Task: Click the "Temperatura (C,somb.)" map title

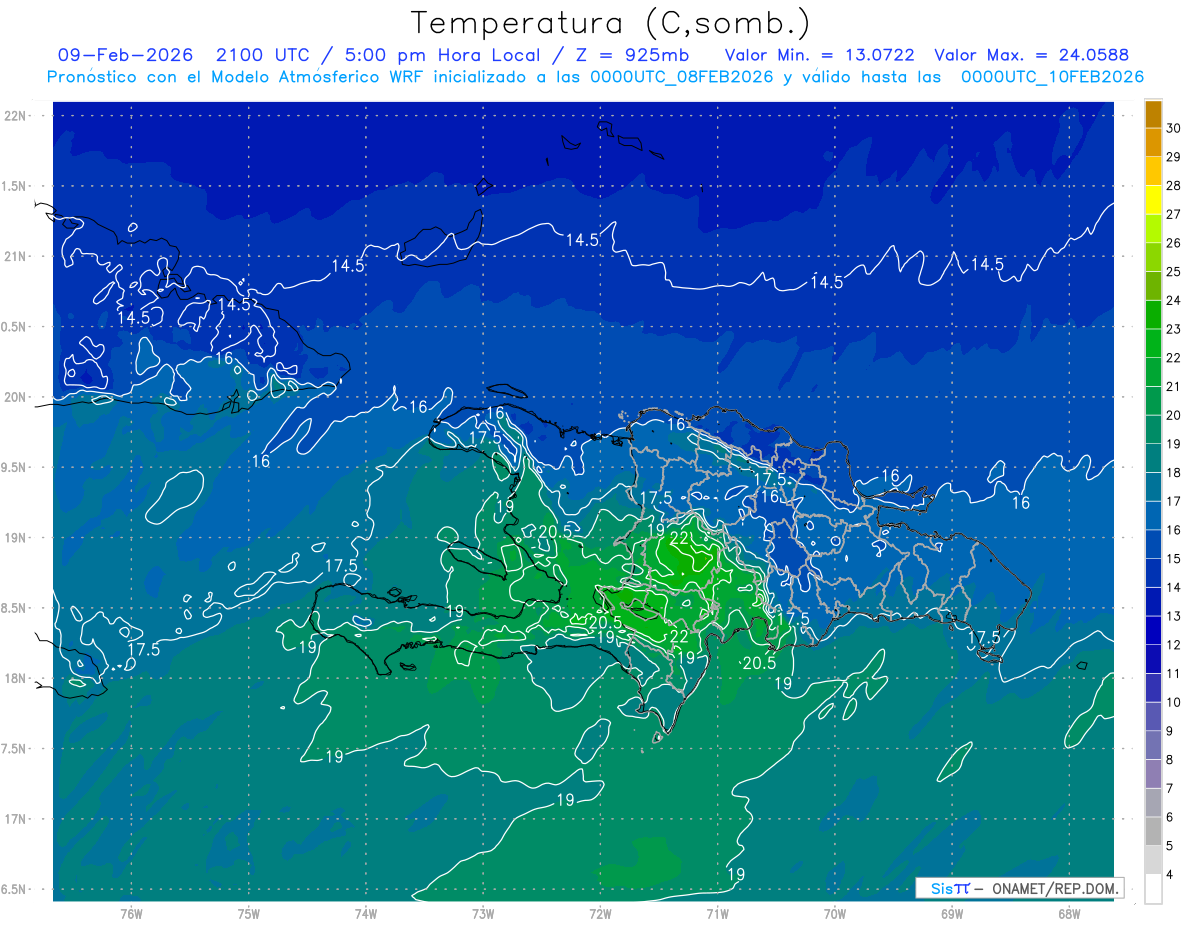Action: 611,23
